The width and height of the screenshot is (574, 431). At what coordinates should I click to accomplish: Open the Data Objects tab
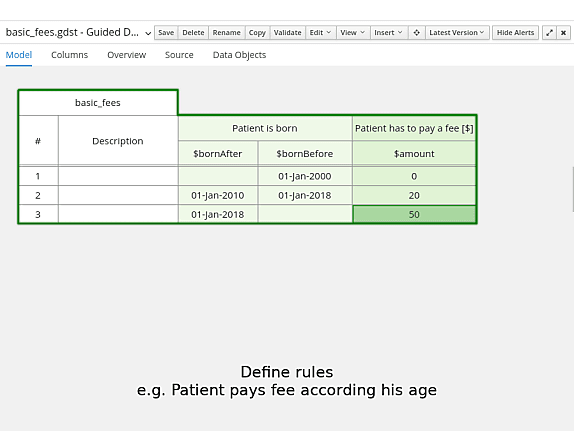pyautogui.click(x=239, y=55)
